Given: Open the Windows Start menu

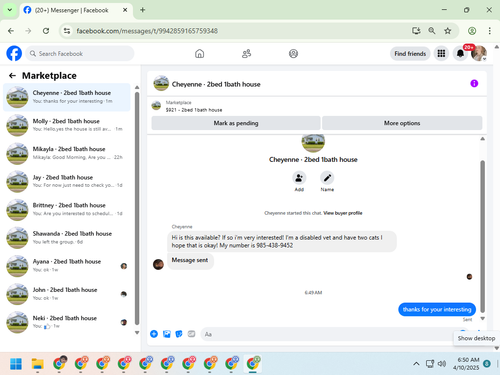Looking at the screenshot, I should pyautogui.click(x=16, y=364).
